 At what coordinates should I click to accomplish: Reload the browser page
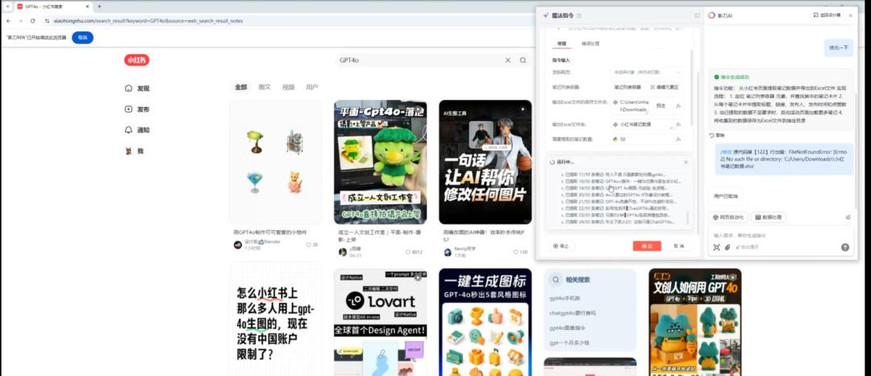point(33,21)
